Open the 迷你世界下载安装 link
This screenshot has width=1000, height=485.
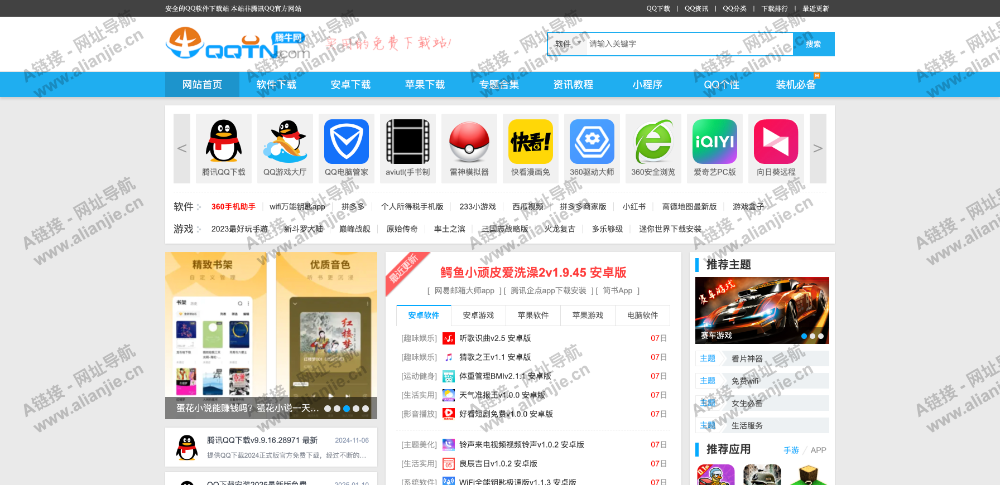click(x=670, y=228)
